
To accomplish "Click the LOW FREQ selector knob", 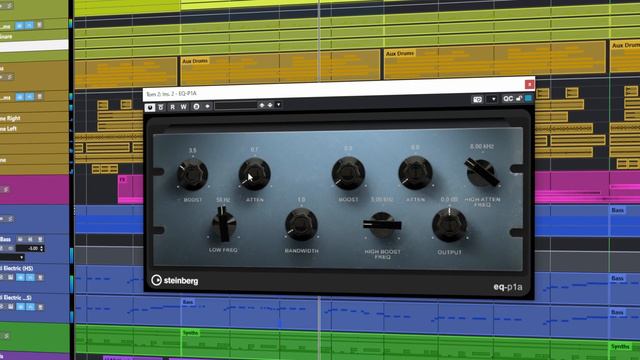I will coord(223,224).
